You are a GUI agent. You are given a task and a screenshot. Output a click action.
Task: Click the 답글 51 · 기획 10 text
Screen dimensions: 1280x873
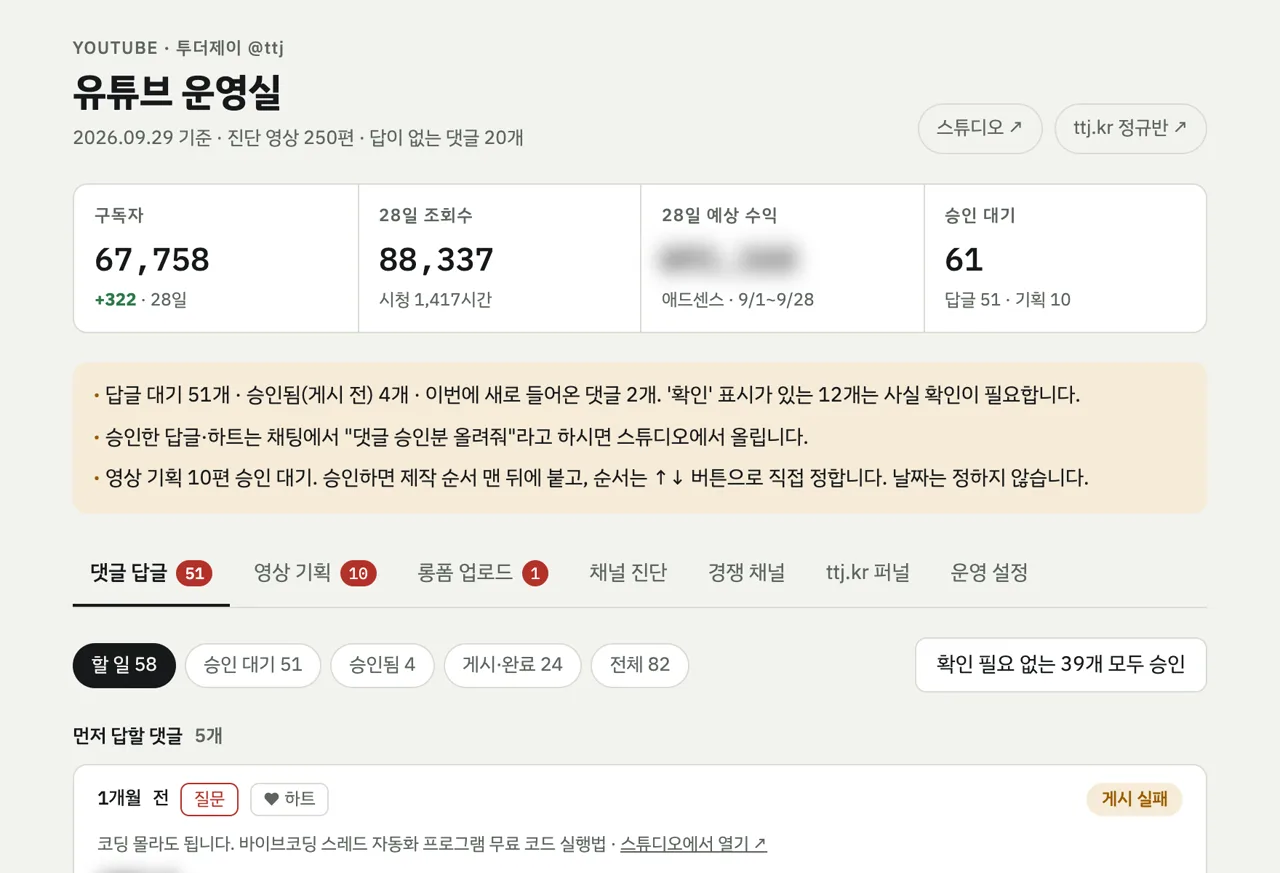(x=1008, y=300)
